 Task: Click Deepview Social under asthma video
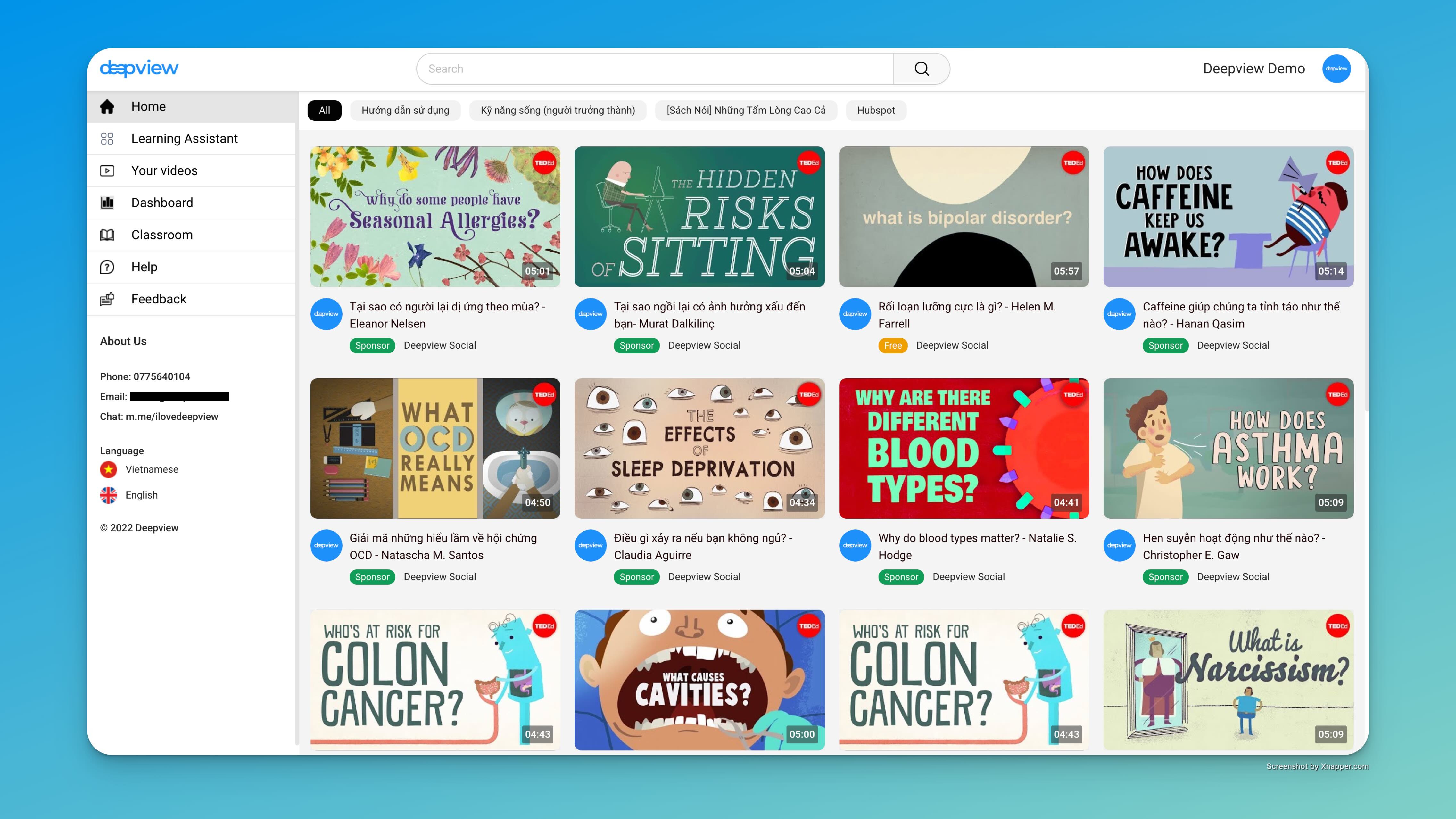(x=1233, y=577)
